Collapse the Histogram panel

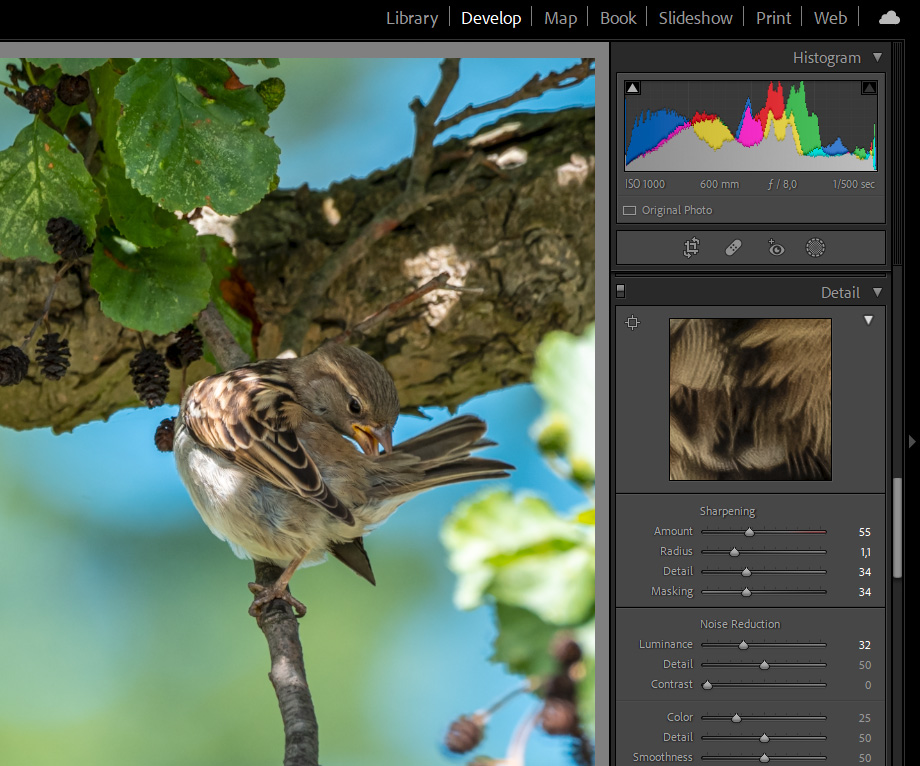[x=877, y=58]
